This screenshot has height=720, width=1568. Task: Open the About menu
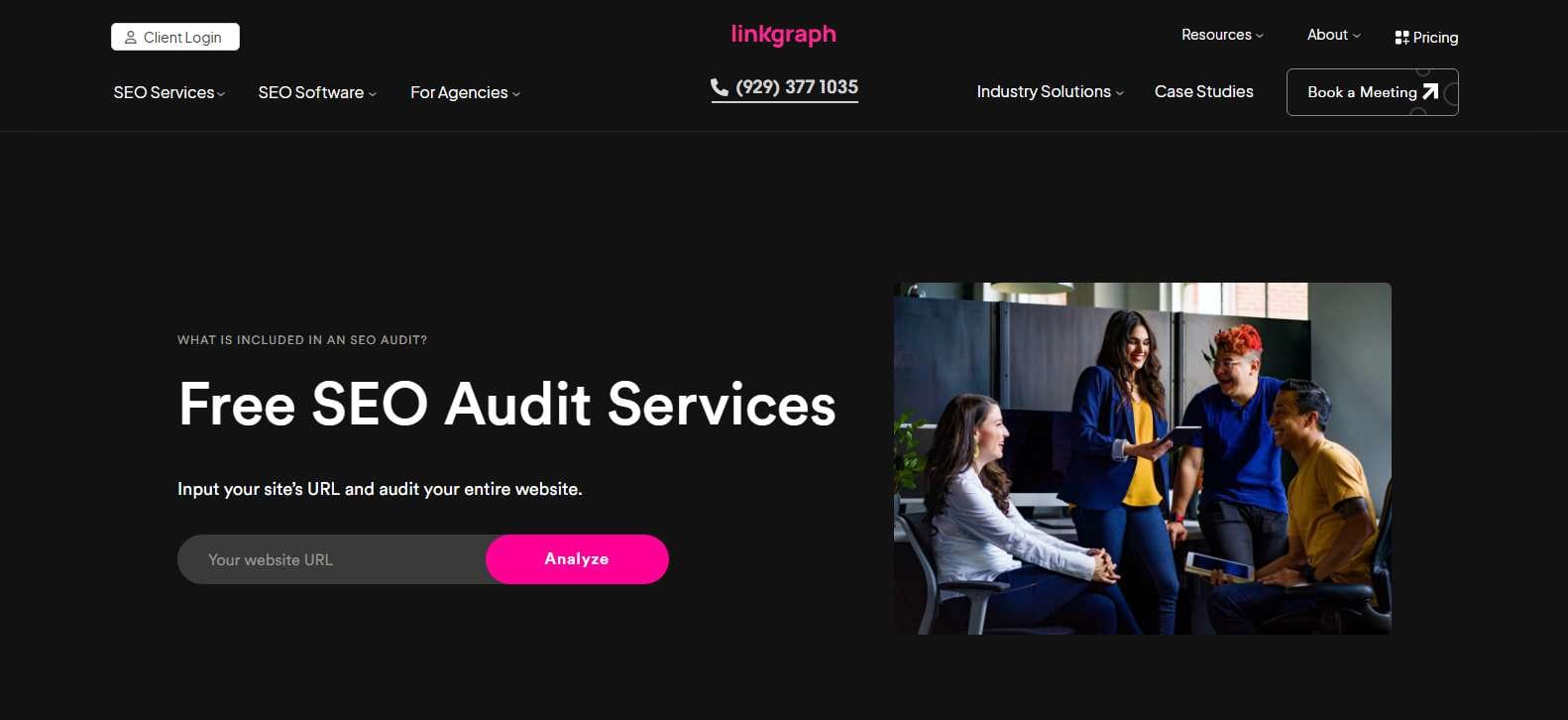1333,35
